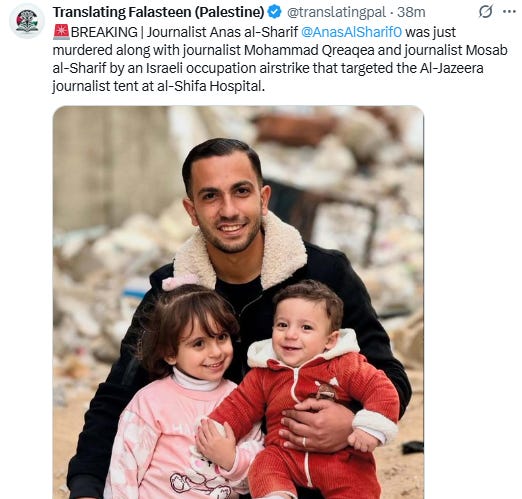Open the three-dot more options menu

509,12
